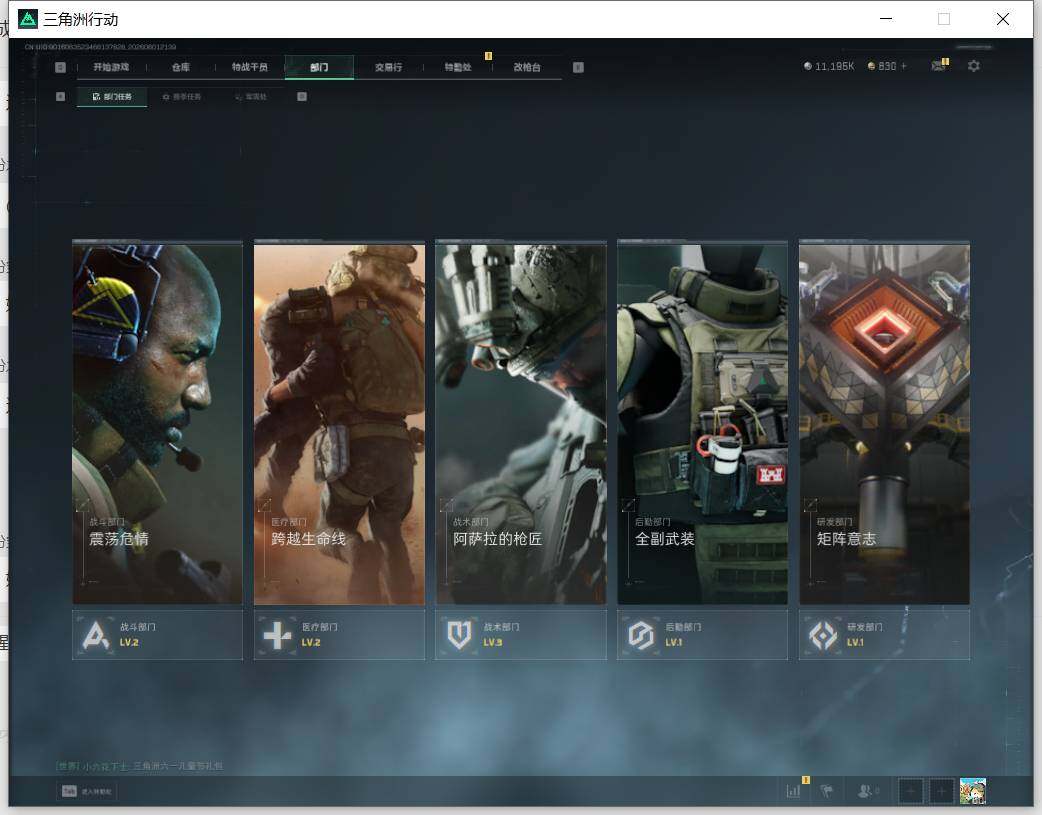This screenshot has height=815, width=1042.
Task: Click the world chat message line
Action: pos(140,766)
